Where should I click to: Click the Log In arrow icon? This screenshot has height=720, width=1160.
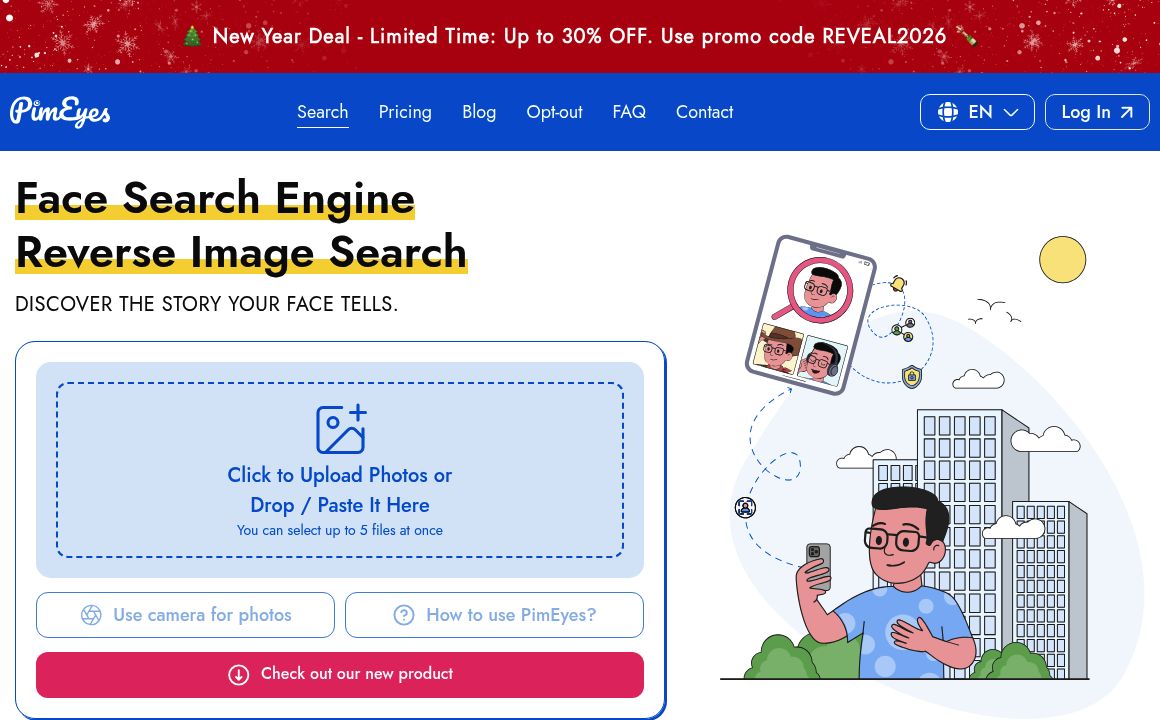click(x=1127, y=112)
